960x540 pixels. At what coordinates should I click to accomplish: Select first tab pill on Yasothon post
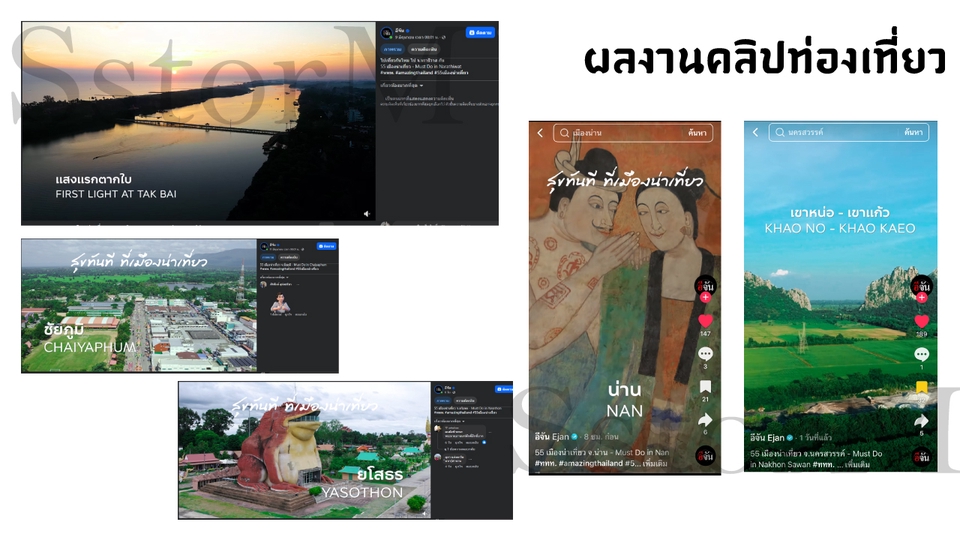[441, 400]
